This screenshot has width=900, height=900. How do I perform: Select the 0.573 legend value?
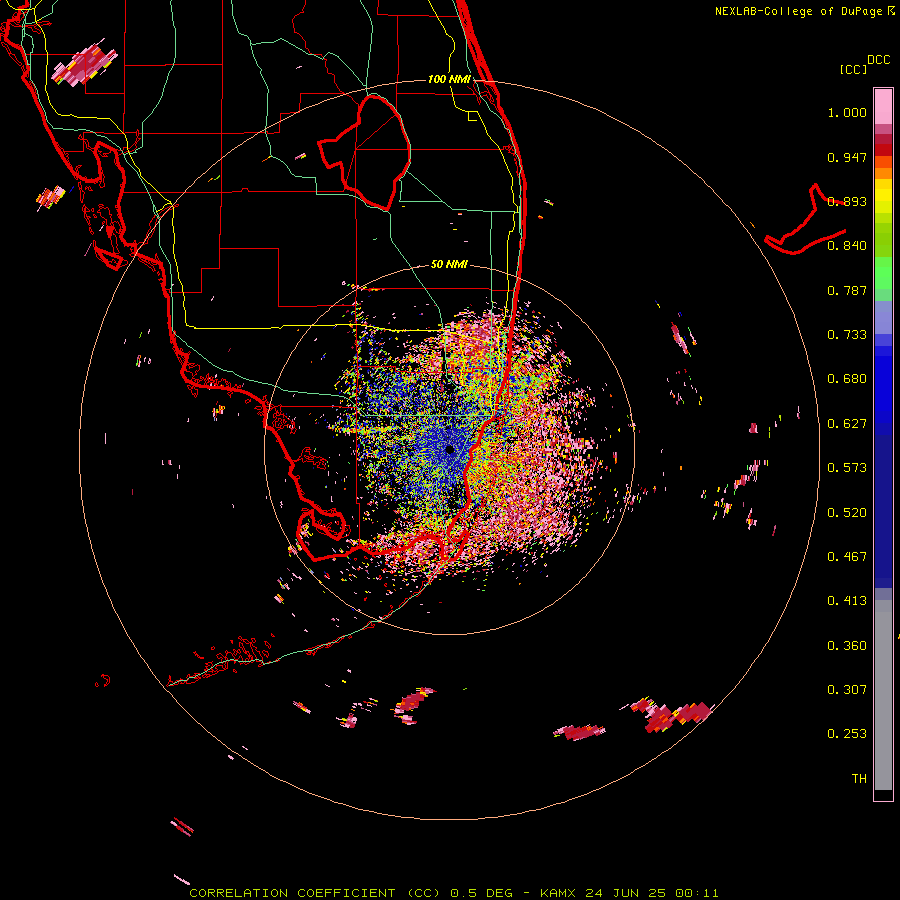tap(847, 468)
